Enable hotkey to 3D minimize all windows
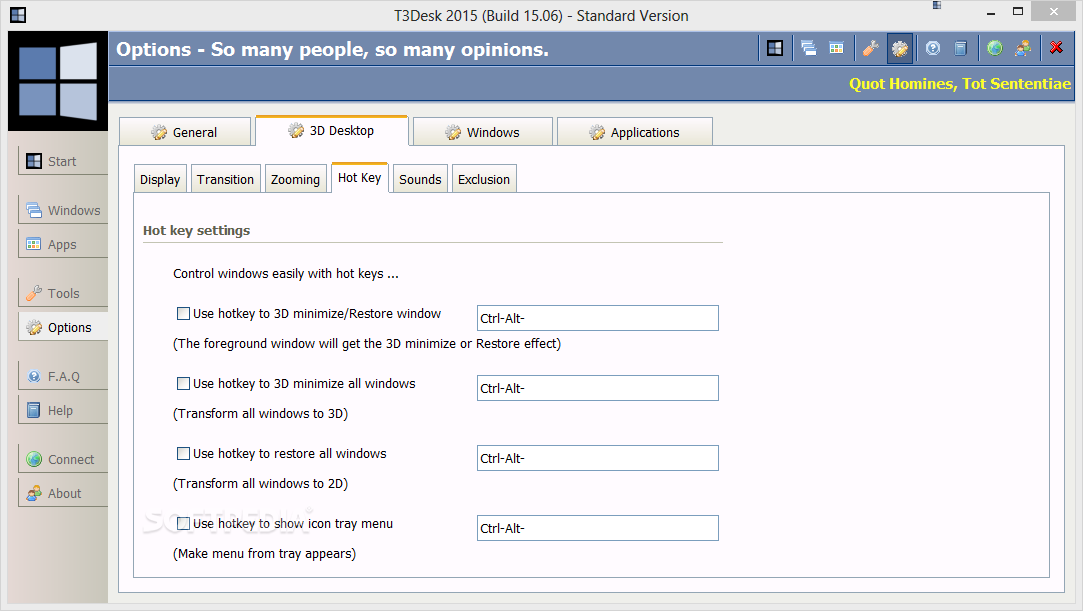The height and width of the screenshot is (611, 1083). (x=183, y=383)
